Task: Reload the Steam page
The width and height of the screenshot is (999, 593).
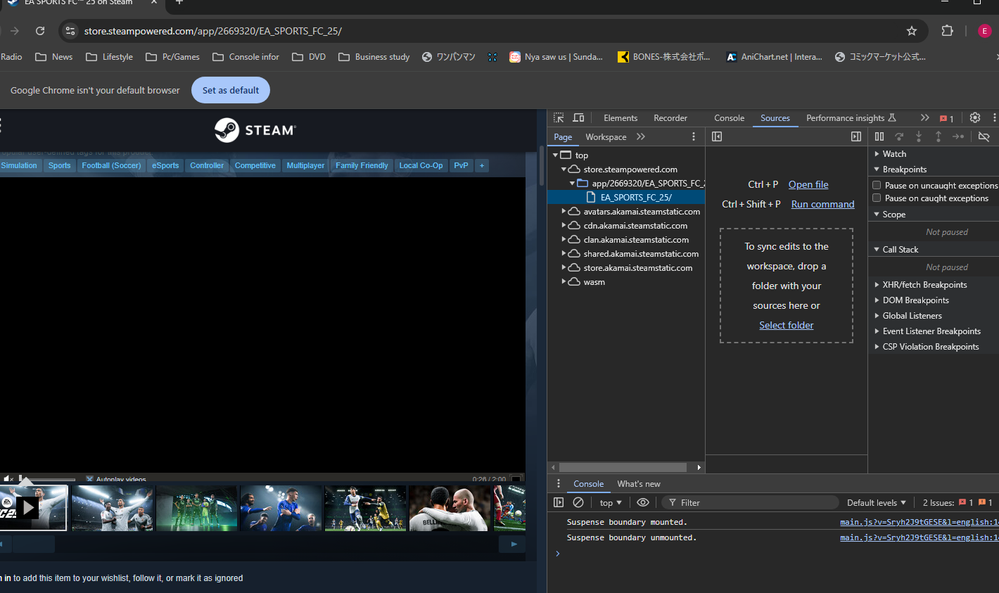Action: 40,31
